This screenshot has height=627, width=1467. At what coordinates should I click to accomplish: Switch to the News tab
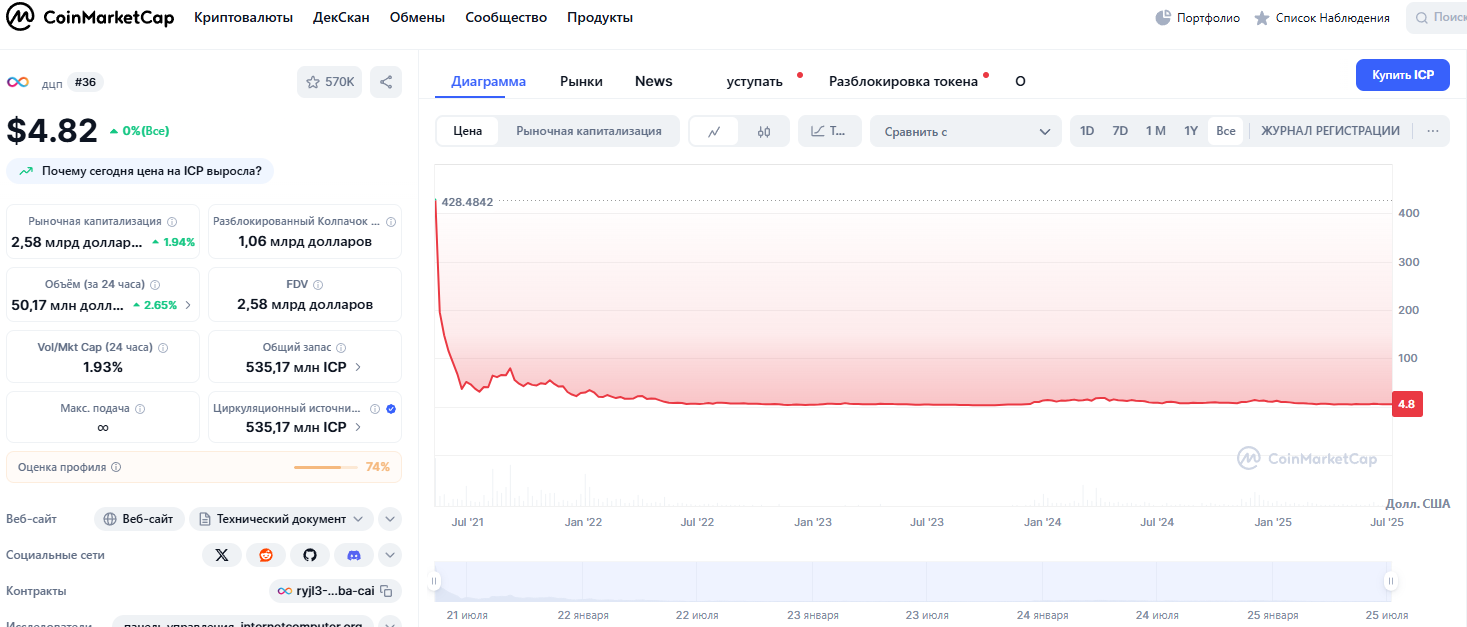(x=654, y=81)
